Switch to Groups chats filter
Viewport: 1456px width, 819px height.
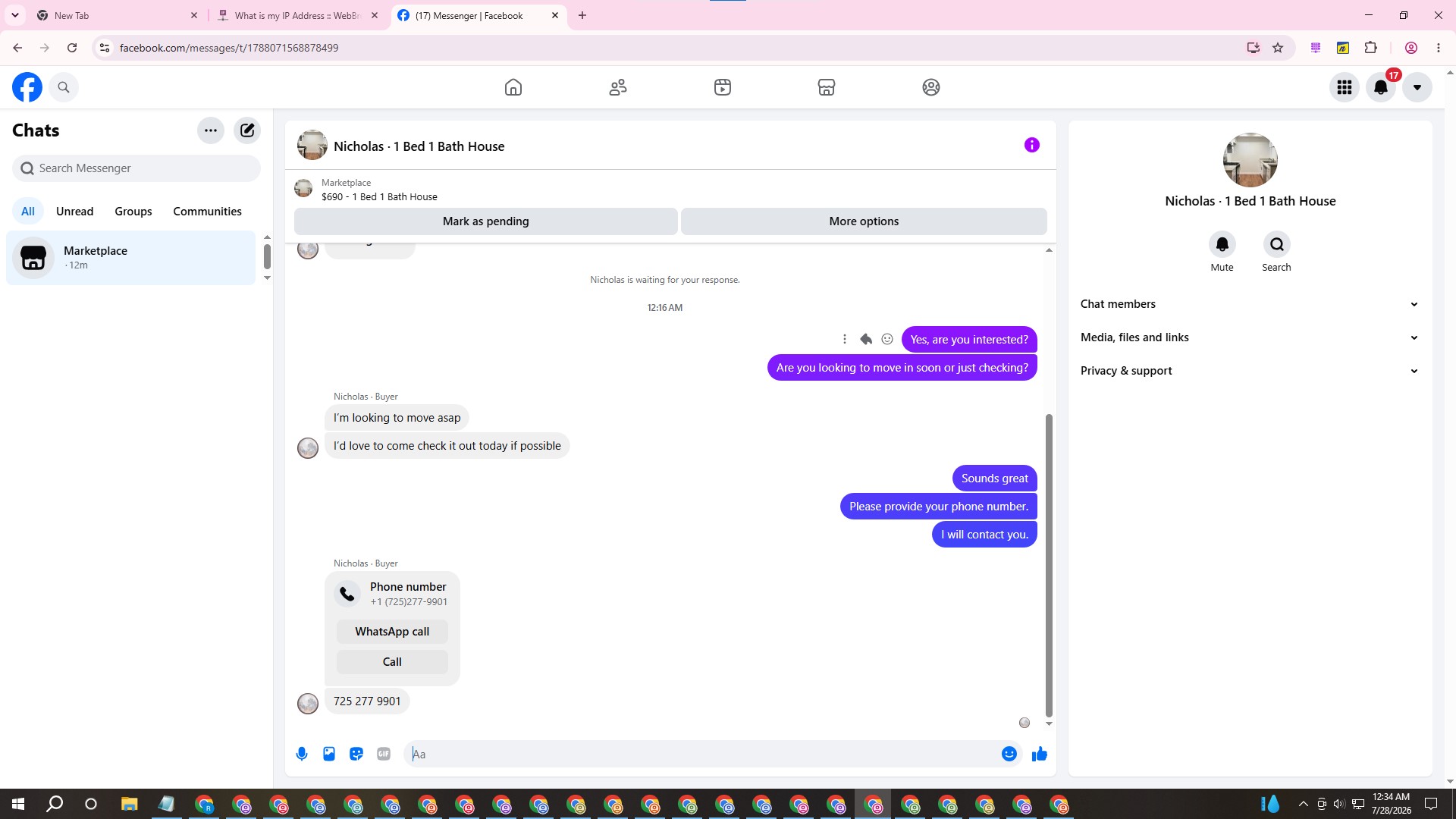click(x=133, y=212)
